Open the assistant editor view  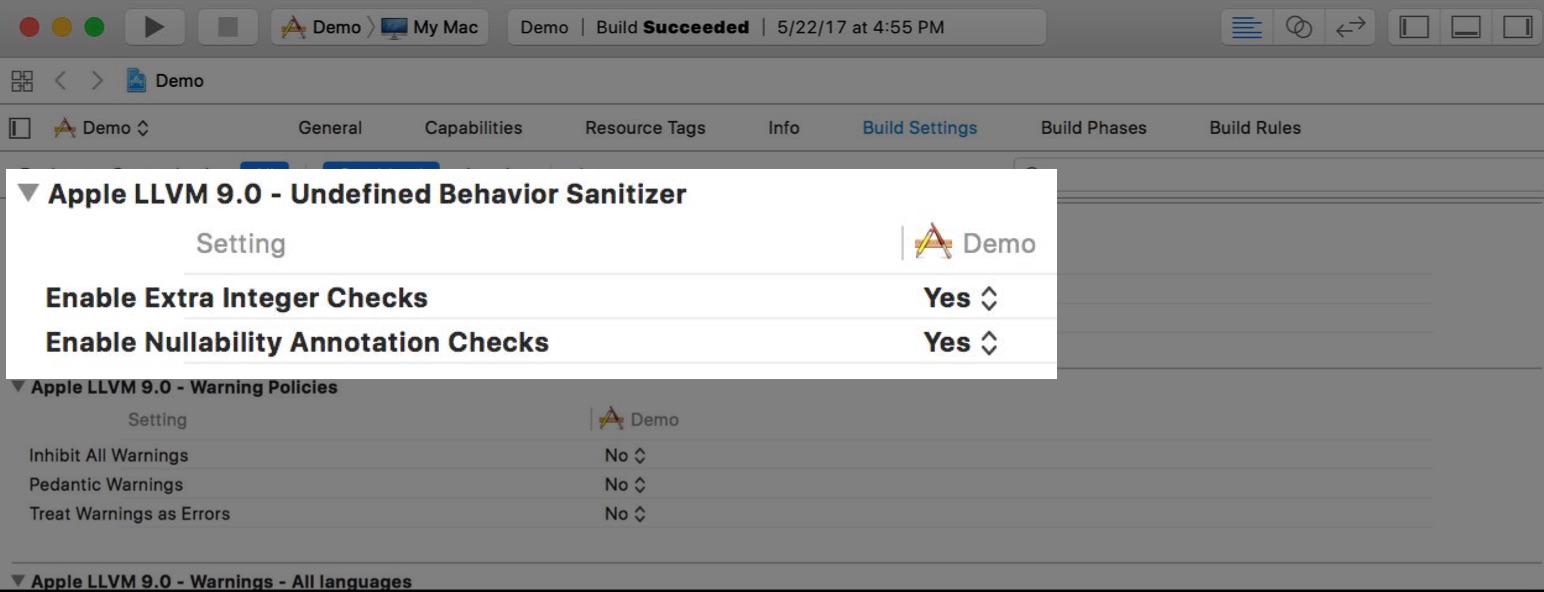(1298, 27)
